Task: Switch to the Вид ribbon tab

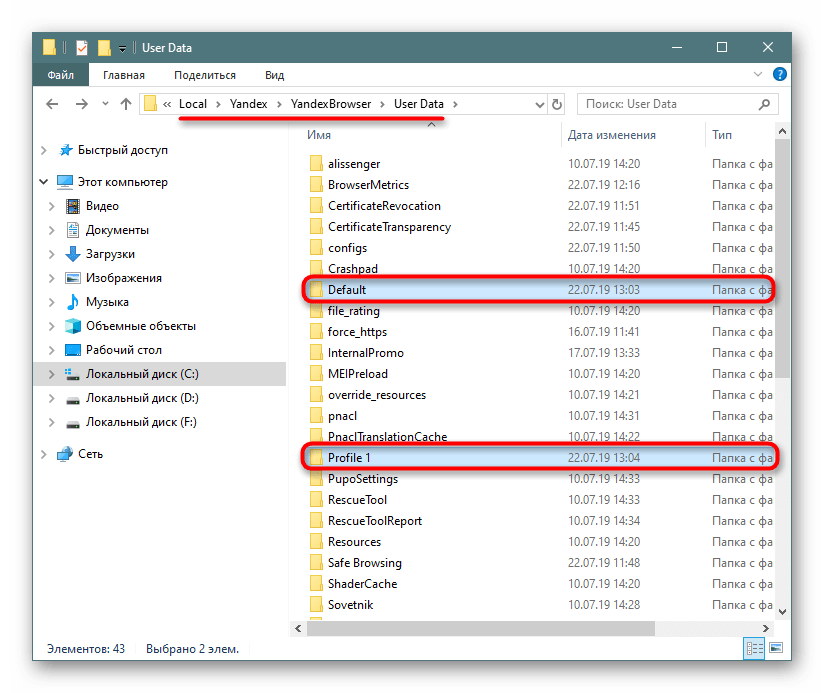Action: [274, 75]
